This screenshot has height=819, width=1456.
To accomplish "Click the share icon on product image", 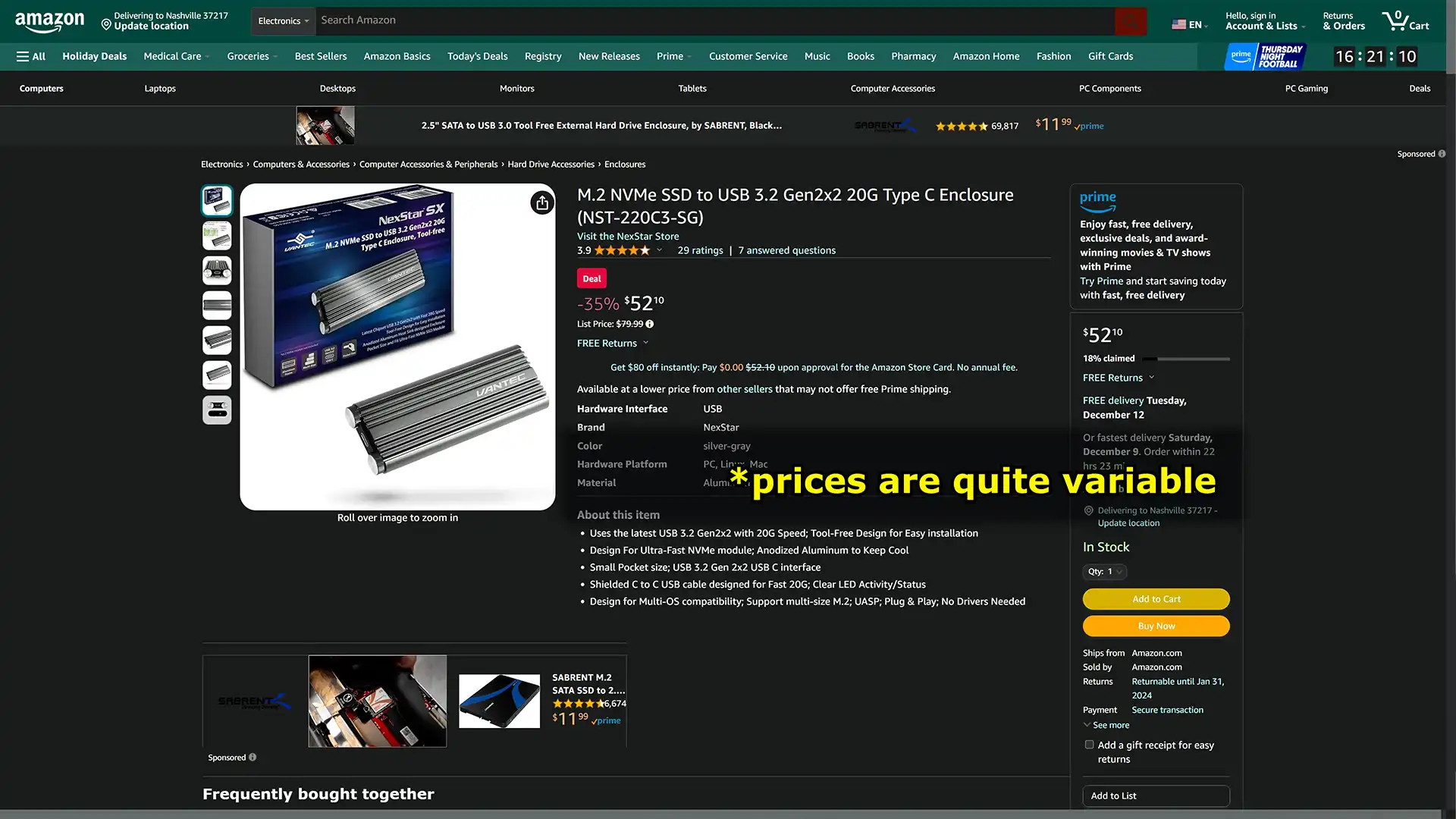I will pyautogui.click(x=542, y=203).
